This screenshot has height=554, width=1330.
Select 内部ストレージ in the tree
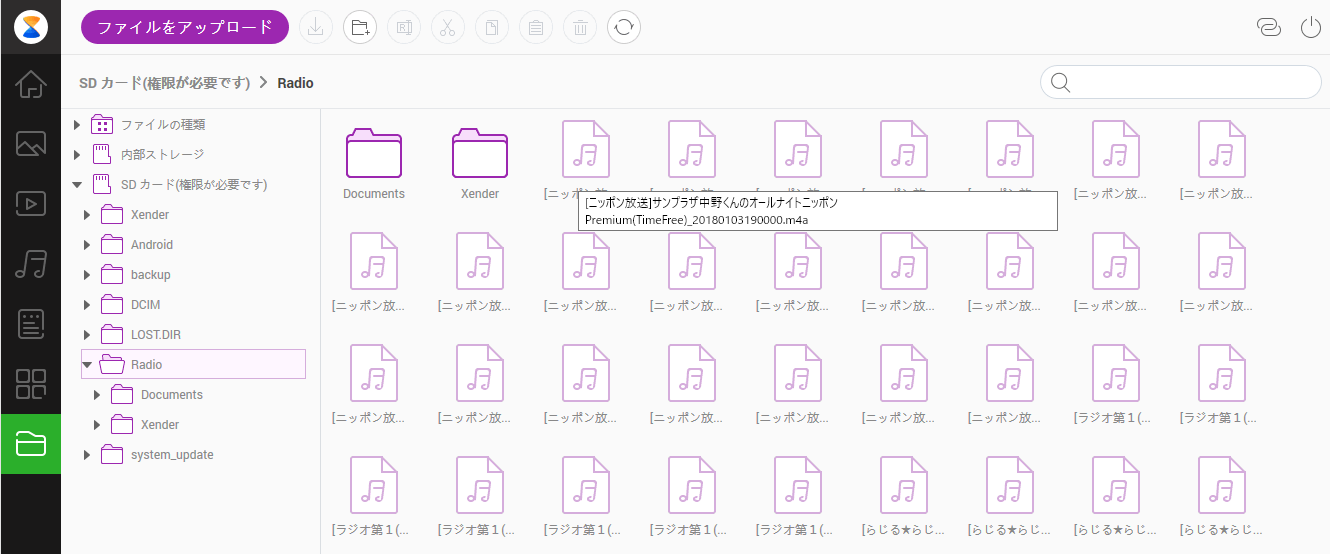pos(148,154)
